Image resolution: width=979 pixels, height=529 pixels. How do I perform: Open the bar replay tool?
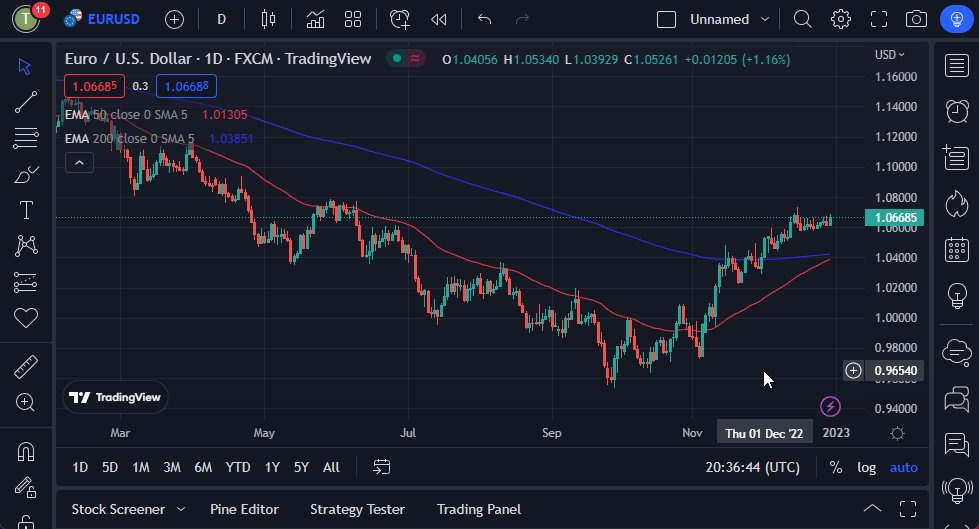(438, 19)
